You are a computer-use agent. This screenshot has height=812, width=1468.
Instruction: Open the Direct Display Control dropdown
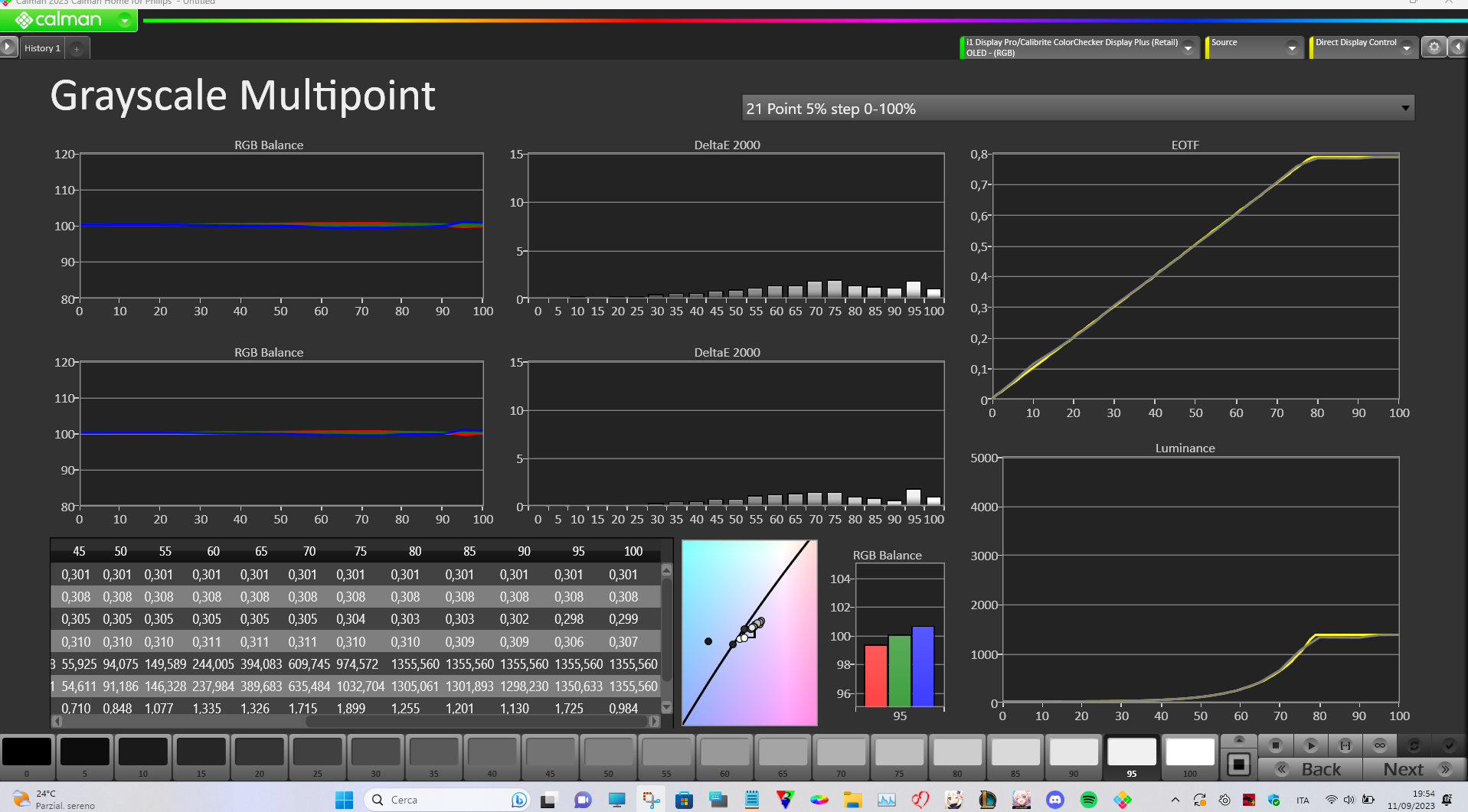tap(1406, 47)
